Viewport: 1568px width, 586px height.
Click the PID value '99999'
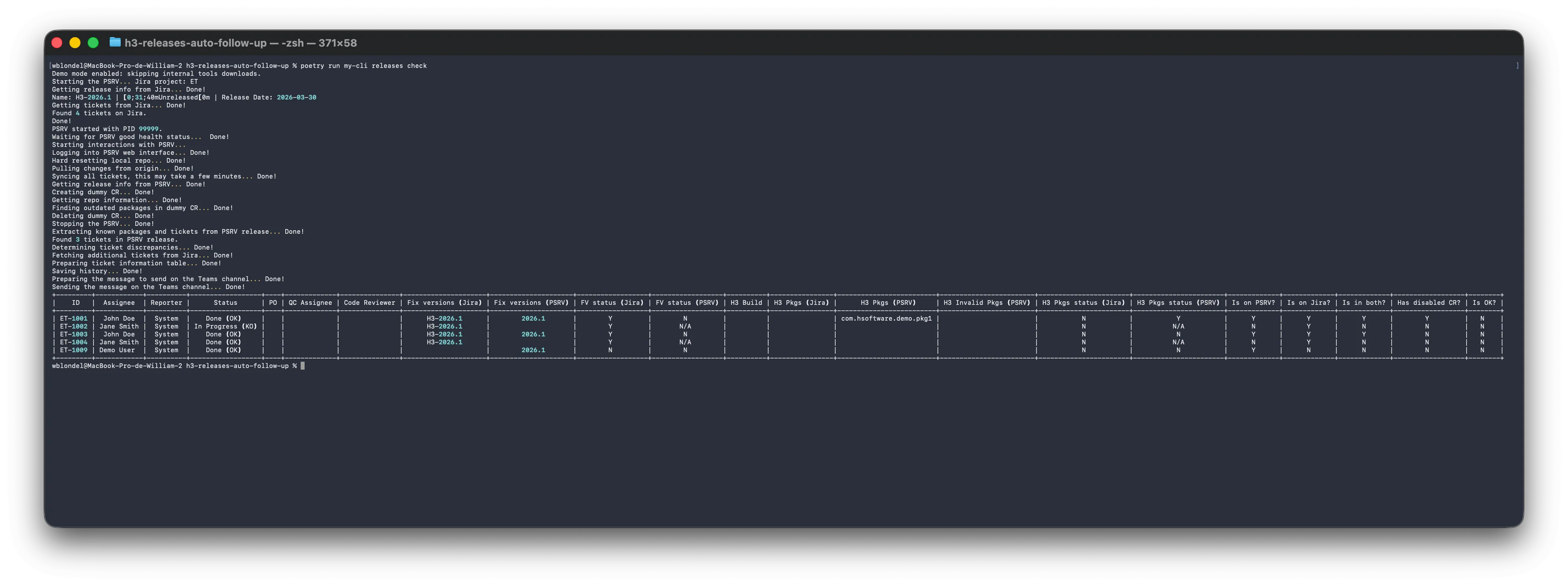pos(148,129)
